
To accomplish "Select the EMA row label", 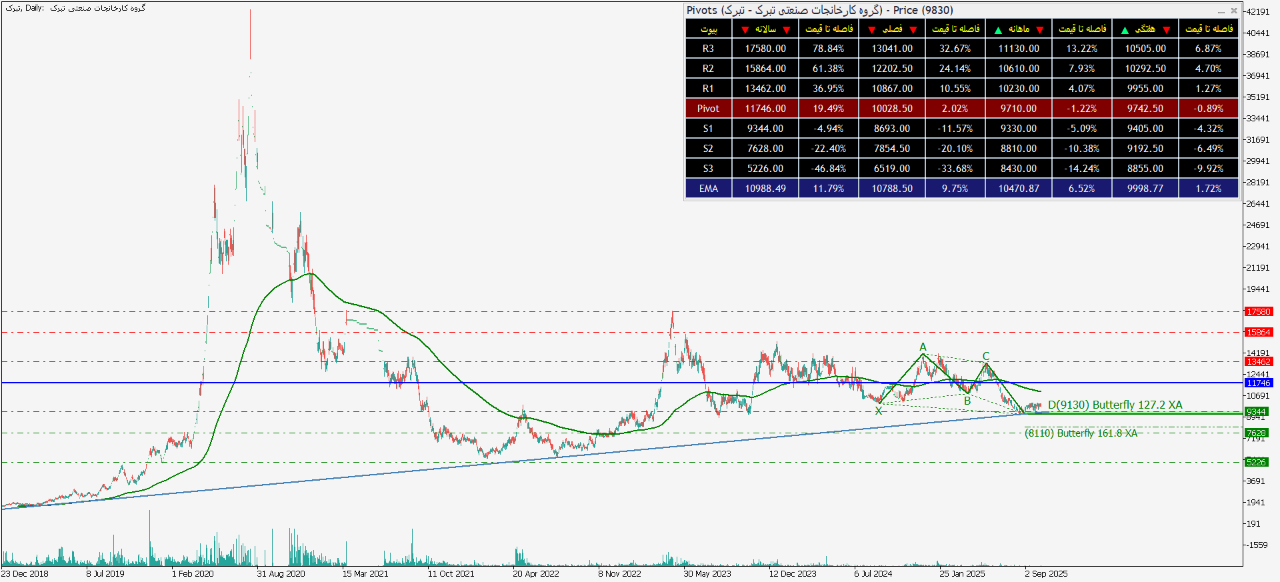I will (708, 187).
